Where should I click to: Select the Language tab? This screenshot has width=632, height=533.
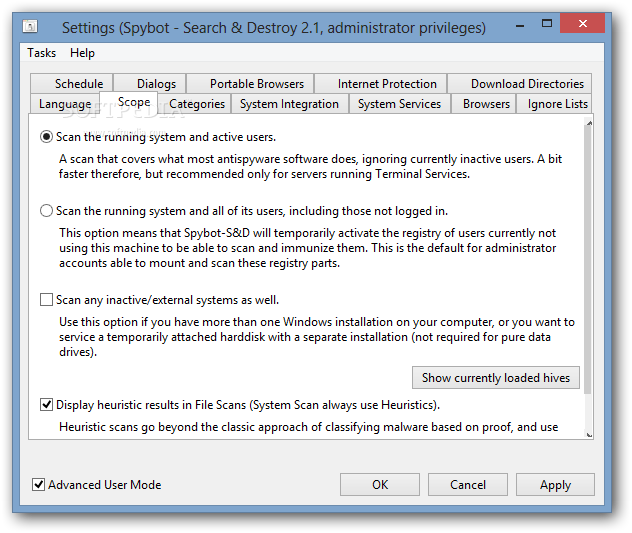[65, 104]
